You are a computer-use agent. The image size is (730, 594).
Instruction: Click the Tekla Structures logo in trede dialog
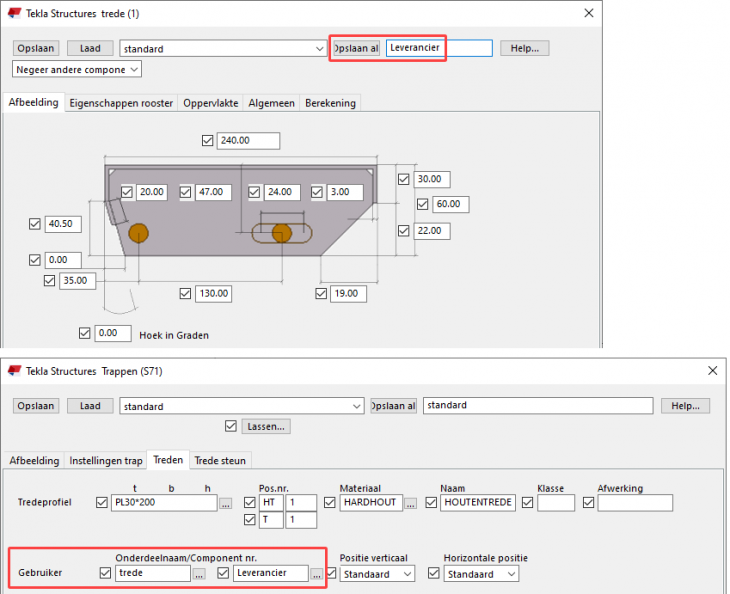[14, 13]
